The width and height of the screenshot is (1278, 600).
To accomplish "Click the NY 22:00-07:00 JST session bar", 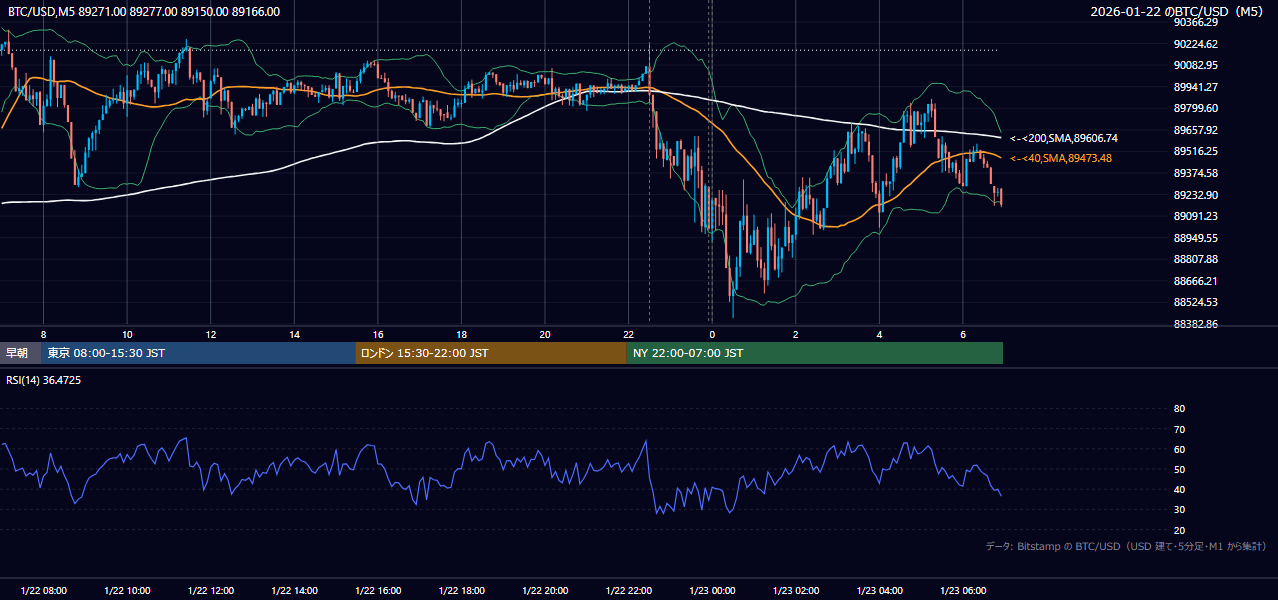I will [x=815, y=353].
